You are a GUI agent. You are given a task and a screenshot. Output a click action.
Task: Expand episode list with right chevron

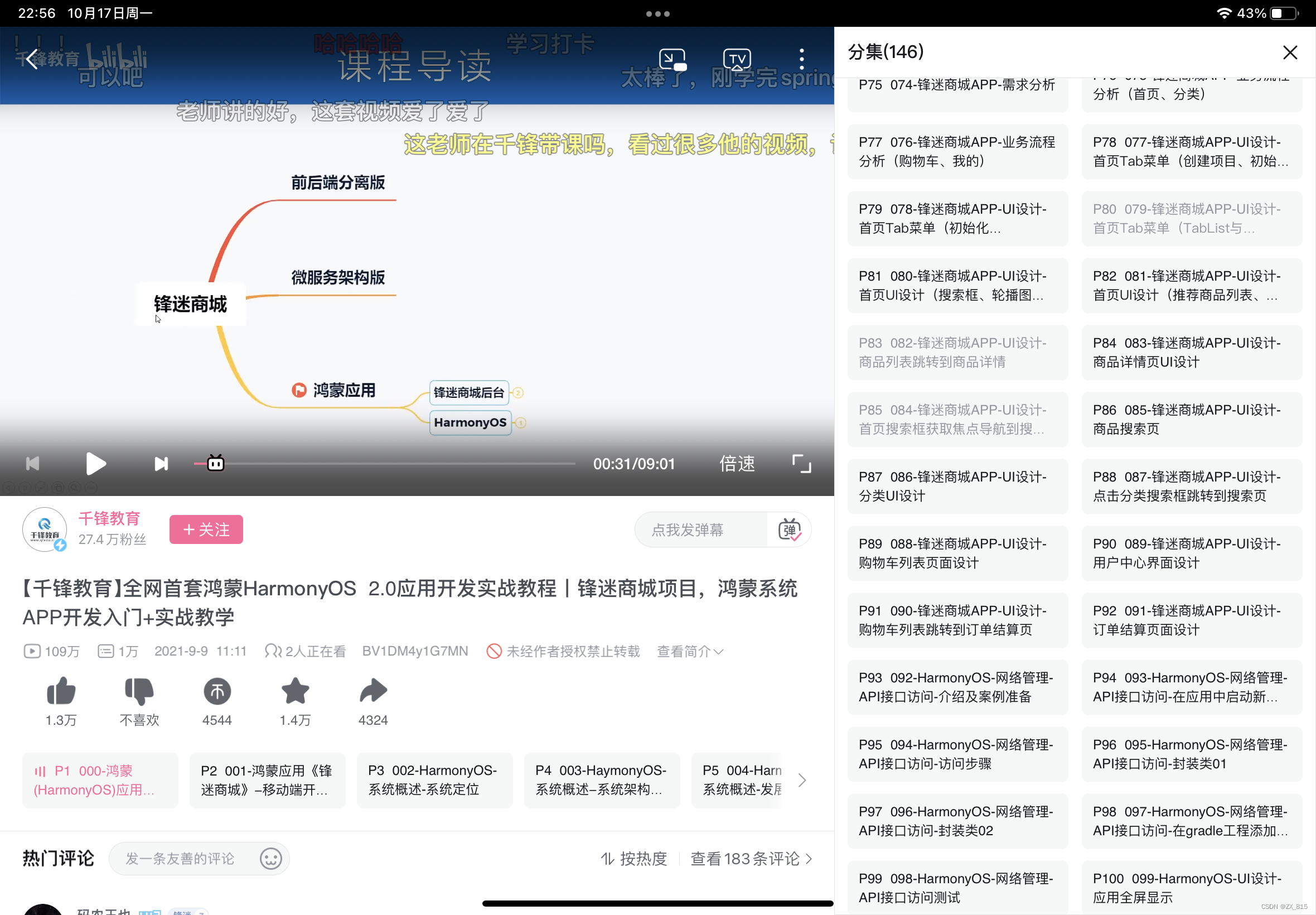coord(802,779)
